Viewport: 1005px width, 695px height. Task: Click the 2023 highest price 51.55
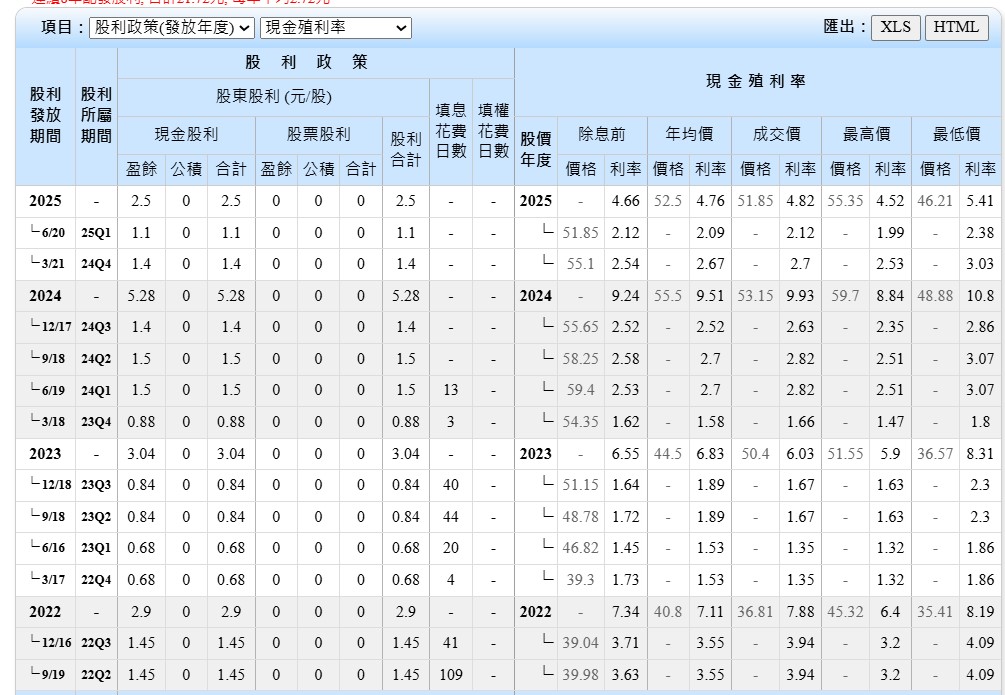(845, 453)
